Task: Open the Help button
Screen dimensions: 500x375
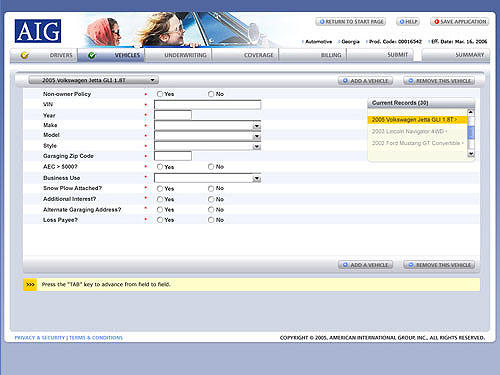Action: point(408,22)
